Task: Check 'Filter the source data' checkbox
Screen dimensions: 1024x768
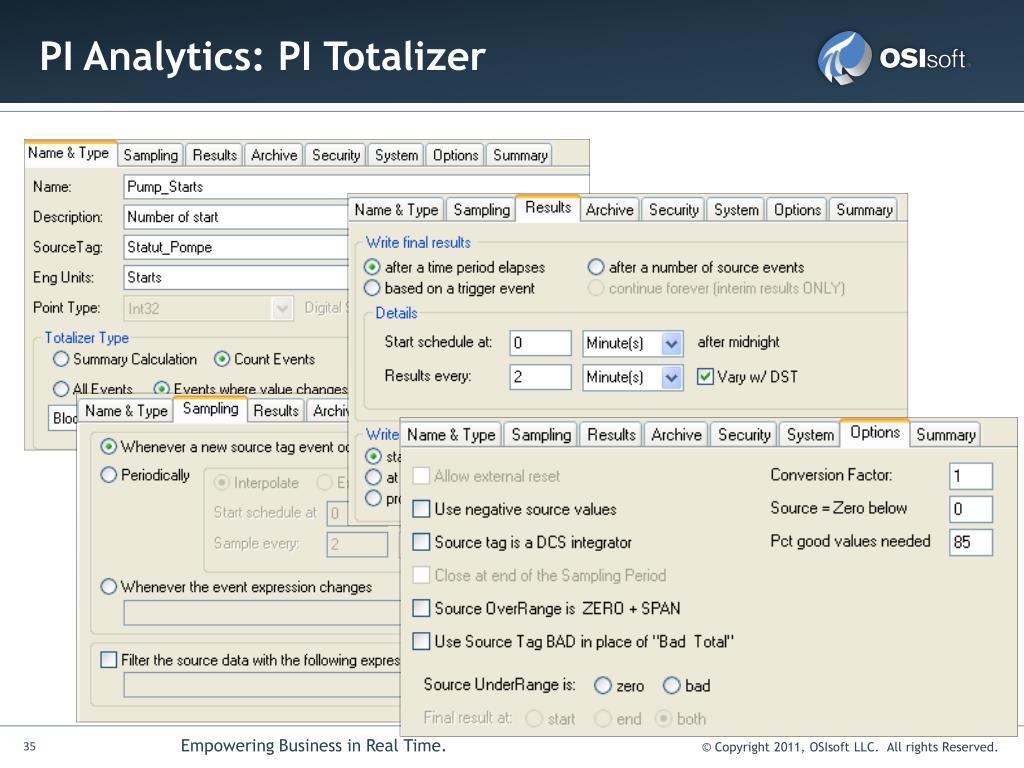Action: (x=109, y=660)
